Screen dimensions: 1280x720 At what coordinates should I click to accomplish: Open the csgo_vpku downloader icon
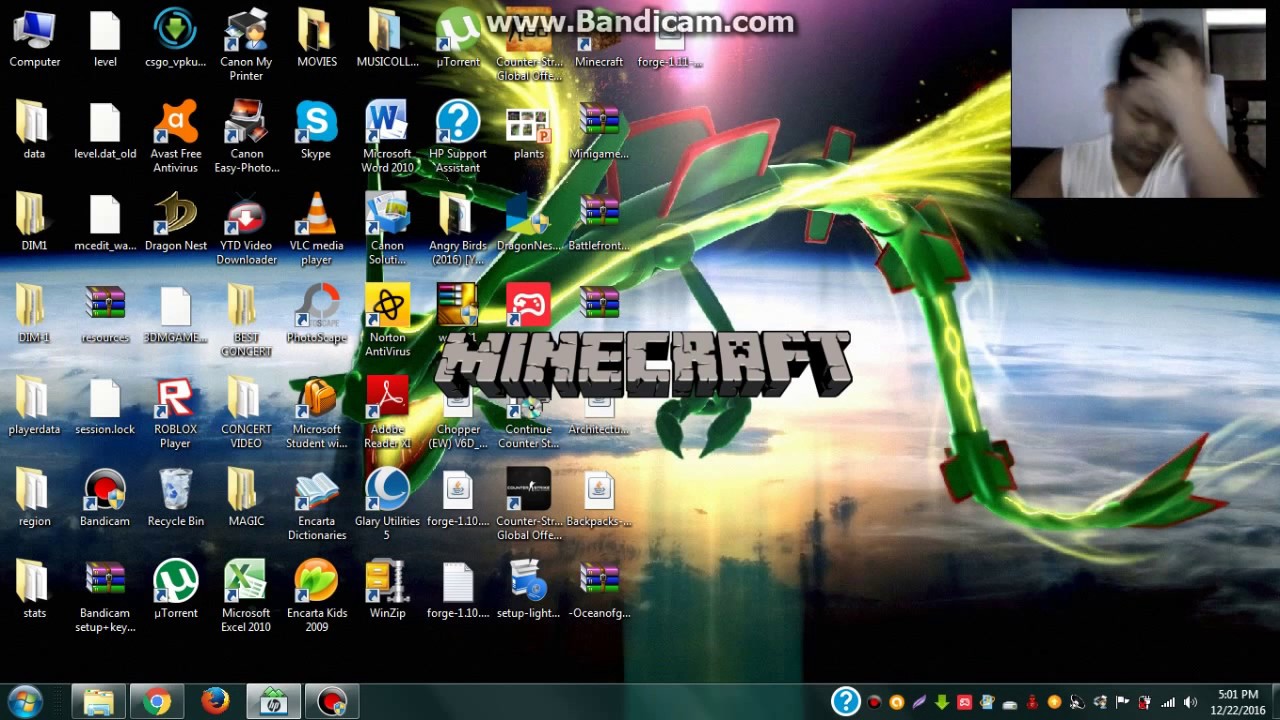click(175, 39)
